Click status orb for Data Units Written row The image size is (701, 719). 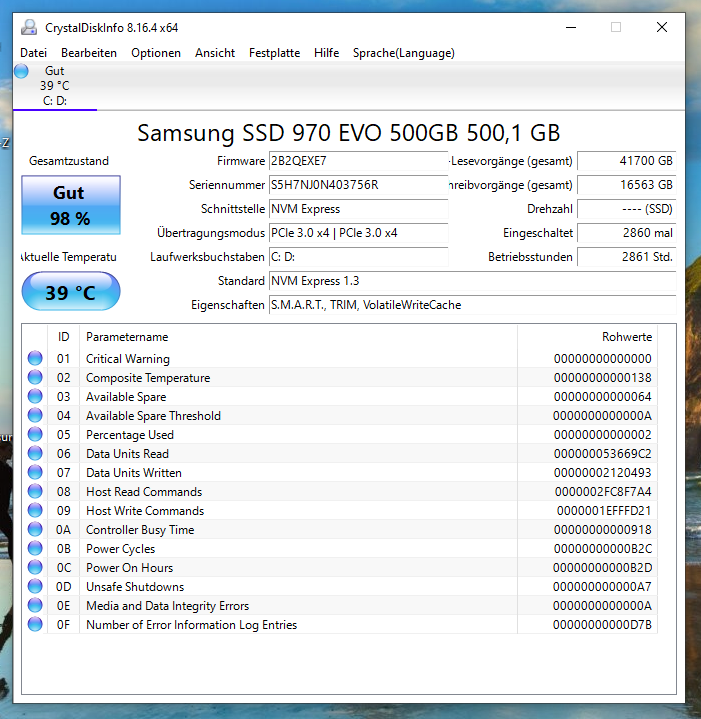tap(35, 472)
